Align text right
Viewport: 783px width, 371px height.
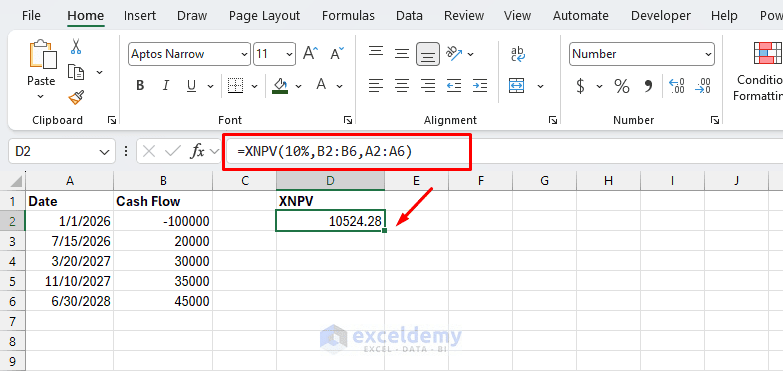[428, 86]
